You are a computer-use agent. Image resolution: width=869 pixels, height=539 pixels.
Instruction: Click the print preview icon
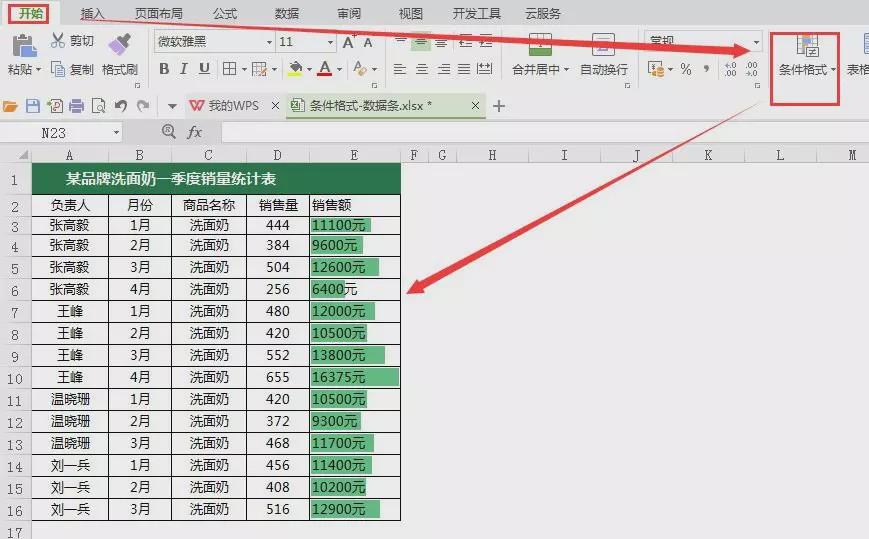[98, 105]
